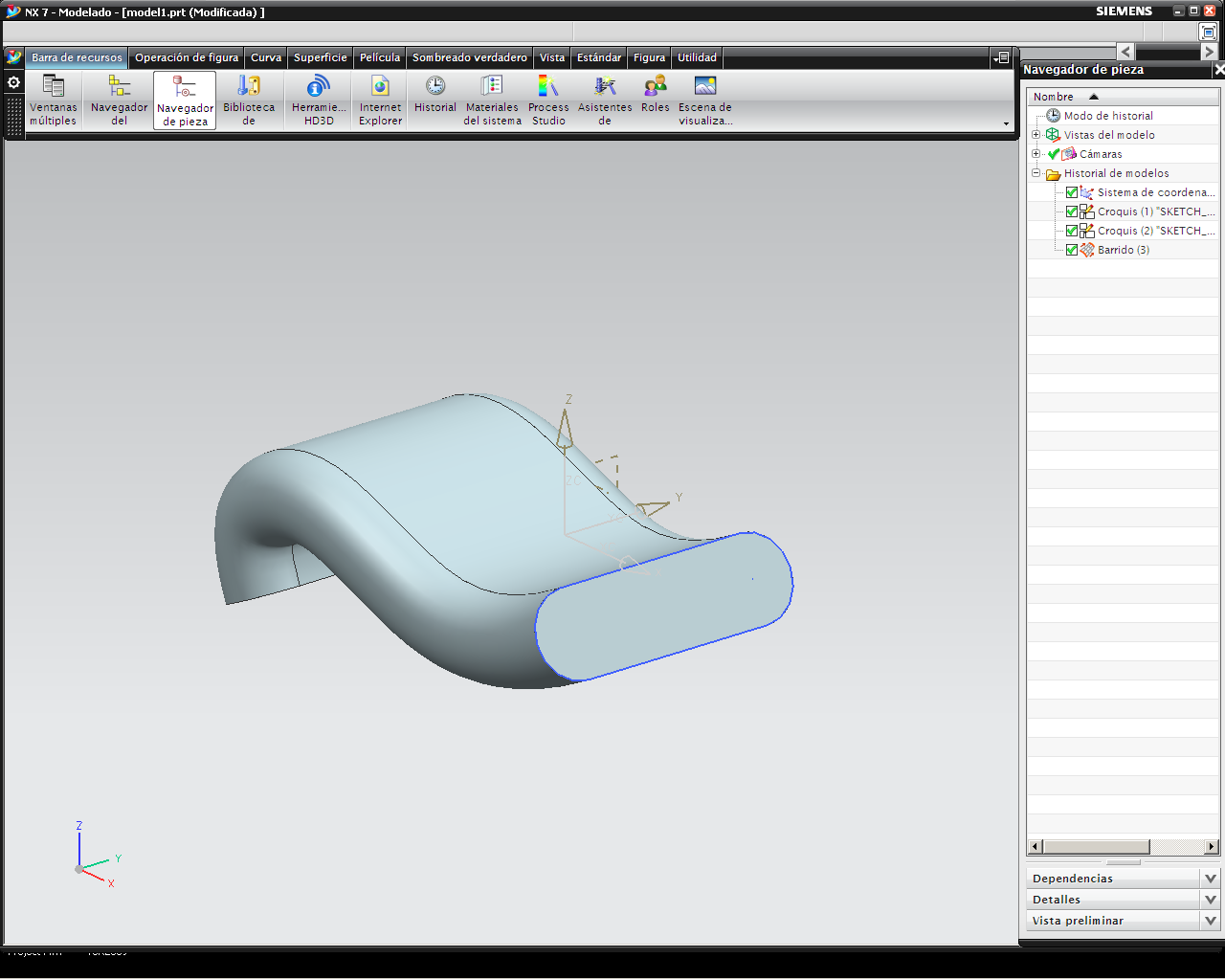The width and height of the screenshot is (1225, 980).
Task: Open Historial clock icon
Action: coord(435,95)
